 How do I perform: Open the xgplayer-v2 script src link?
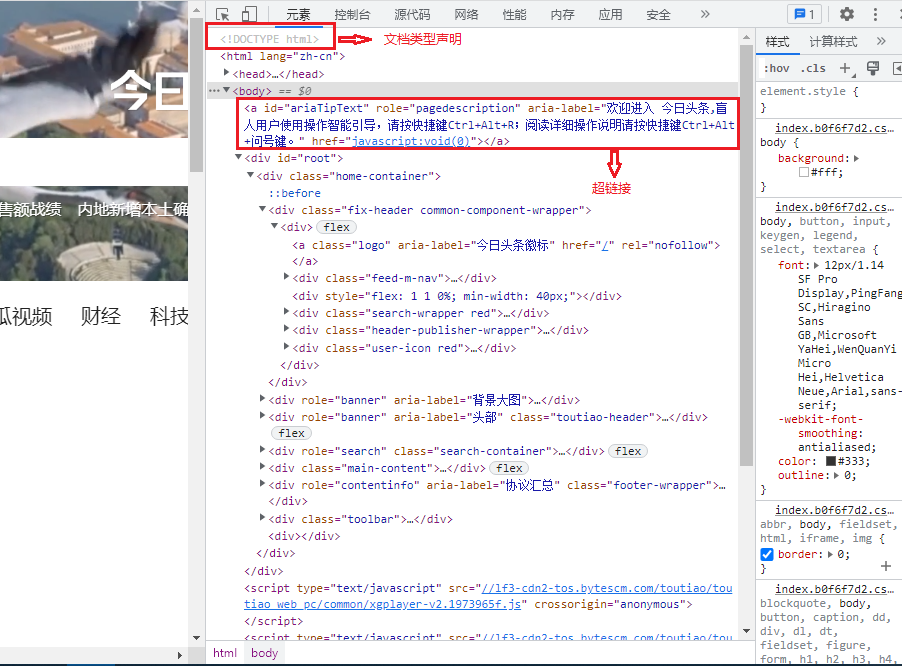coord(488,596)
